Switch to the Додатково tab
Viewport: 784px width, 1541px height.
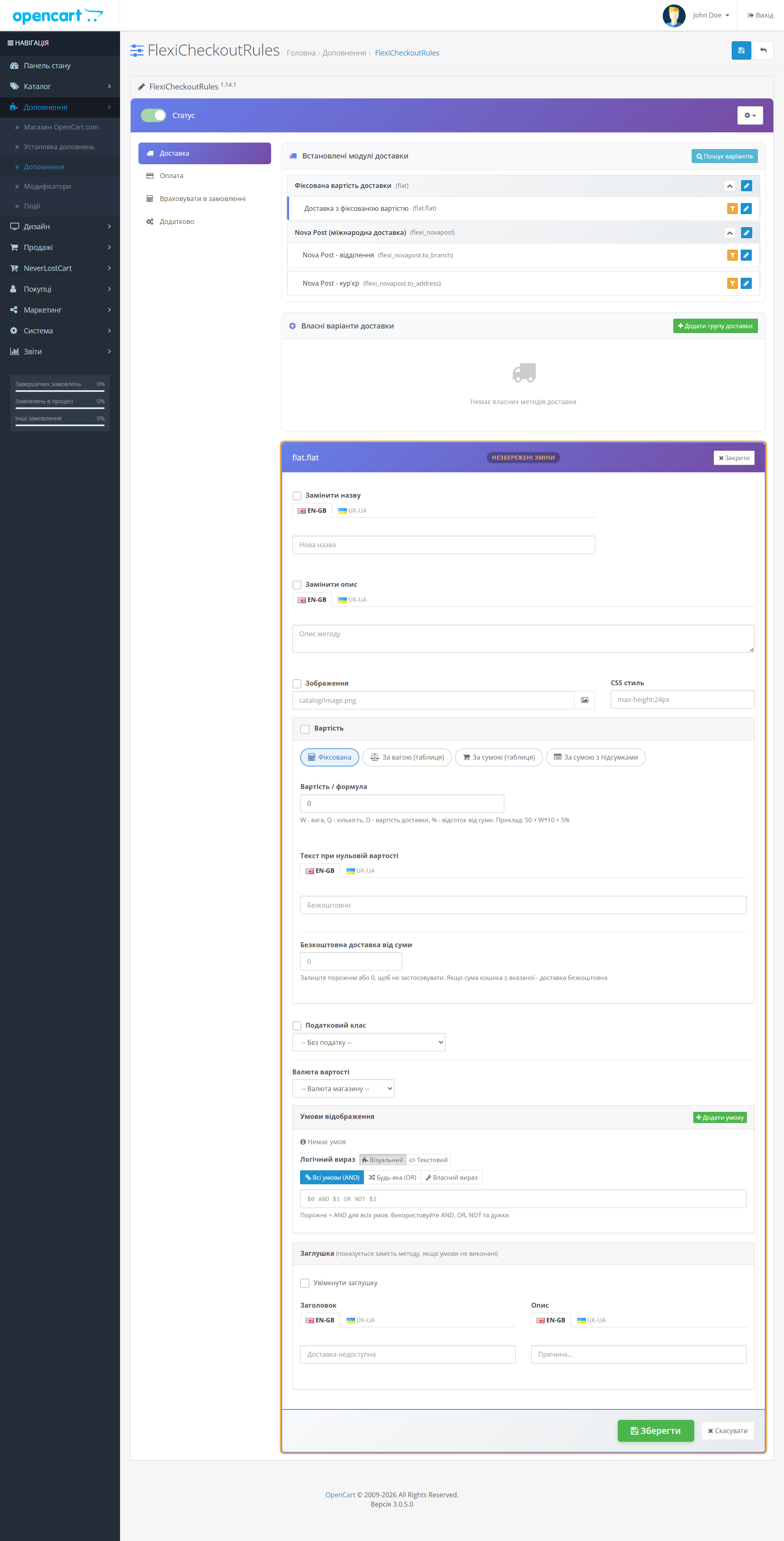tap(205, 221)
